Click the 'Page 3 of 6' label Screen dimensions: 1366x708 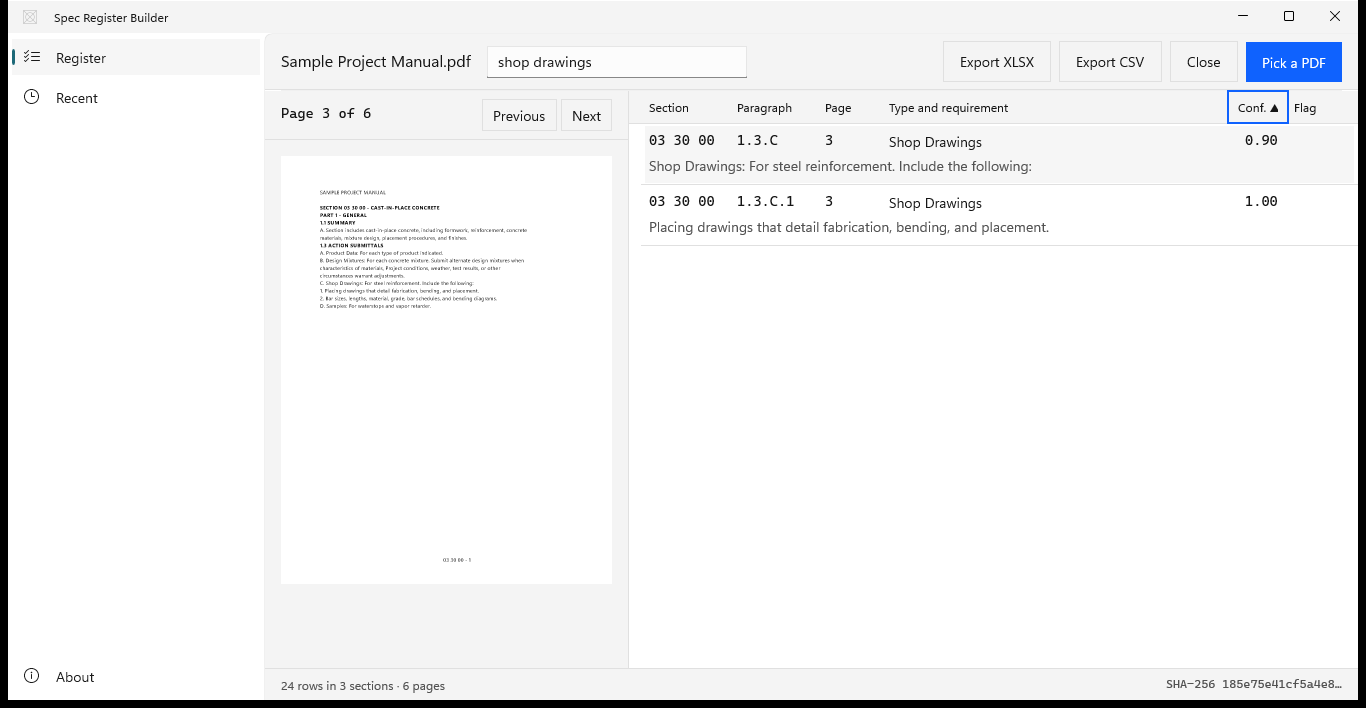pos(326,114)
